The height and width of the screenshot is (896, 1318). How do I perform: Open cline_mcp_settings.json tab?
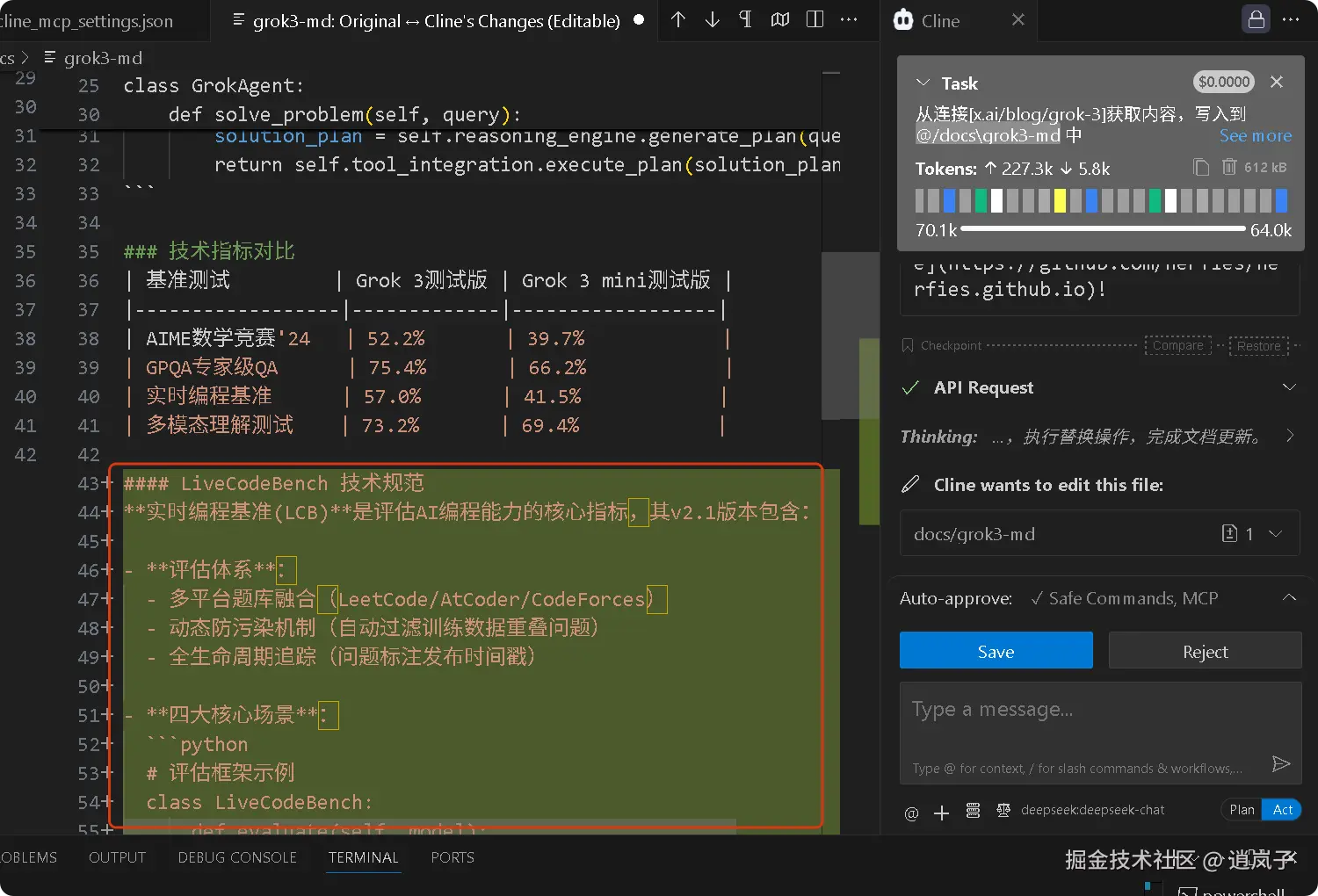[x=87, y=20]
